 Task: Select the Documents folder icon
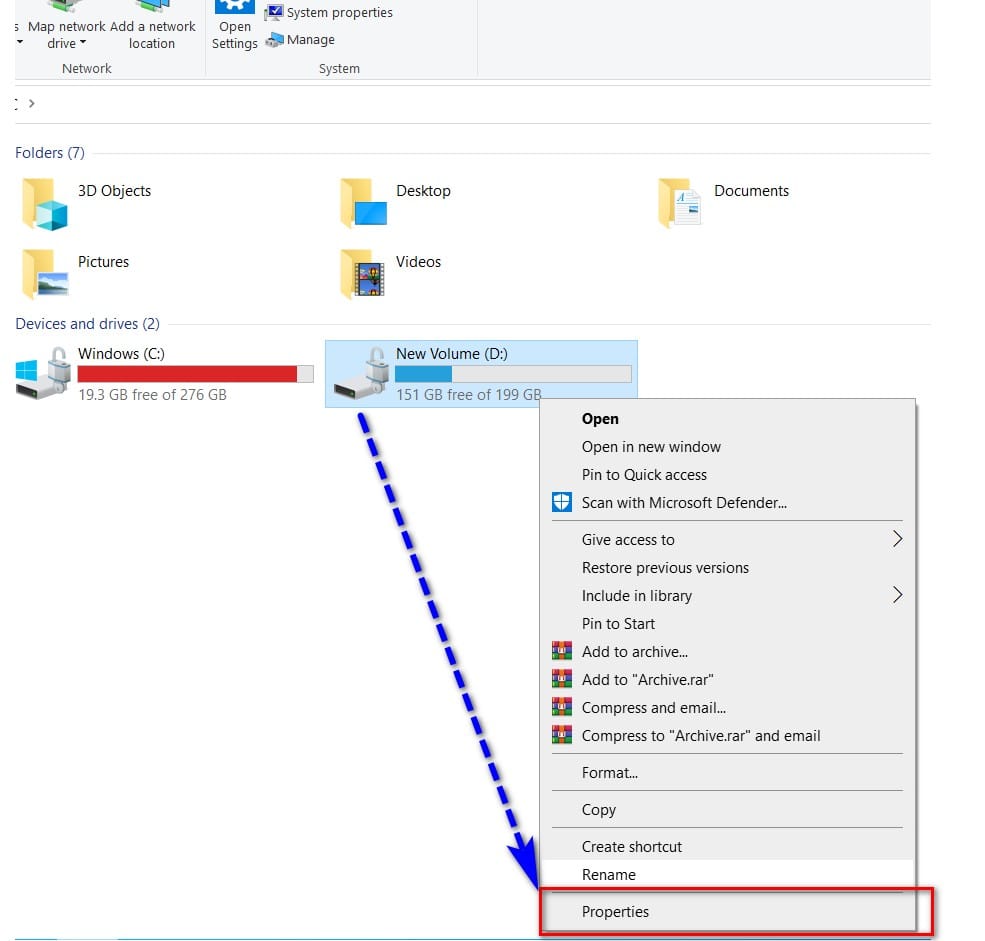(x=680, y=203)
